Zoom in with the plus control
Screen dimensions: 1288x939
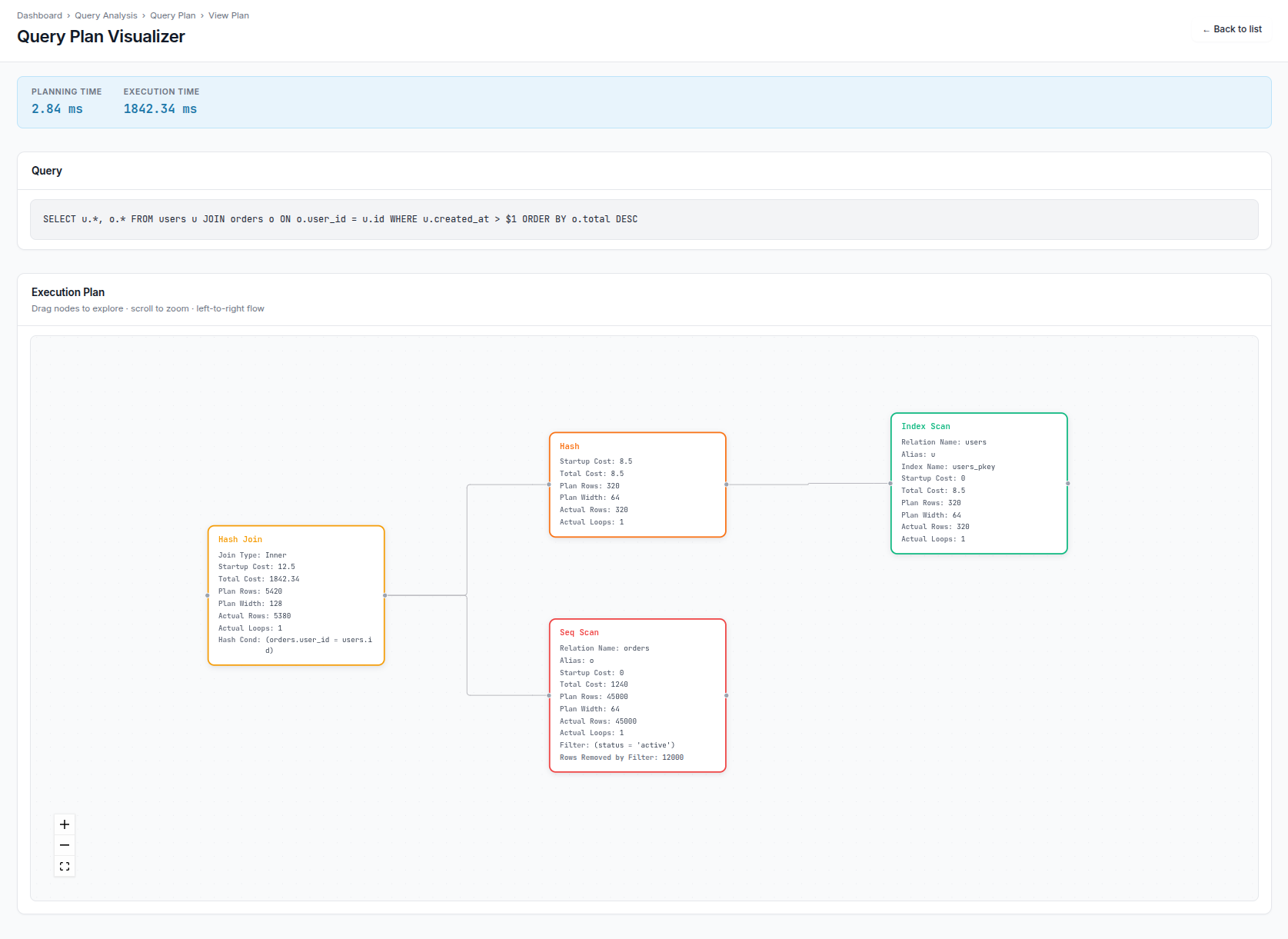65,824
